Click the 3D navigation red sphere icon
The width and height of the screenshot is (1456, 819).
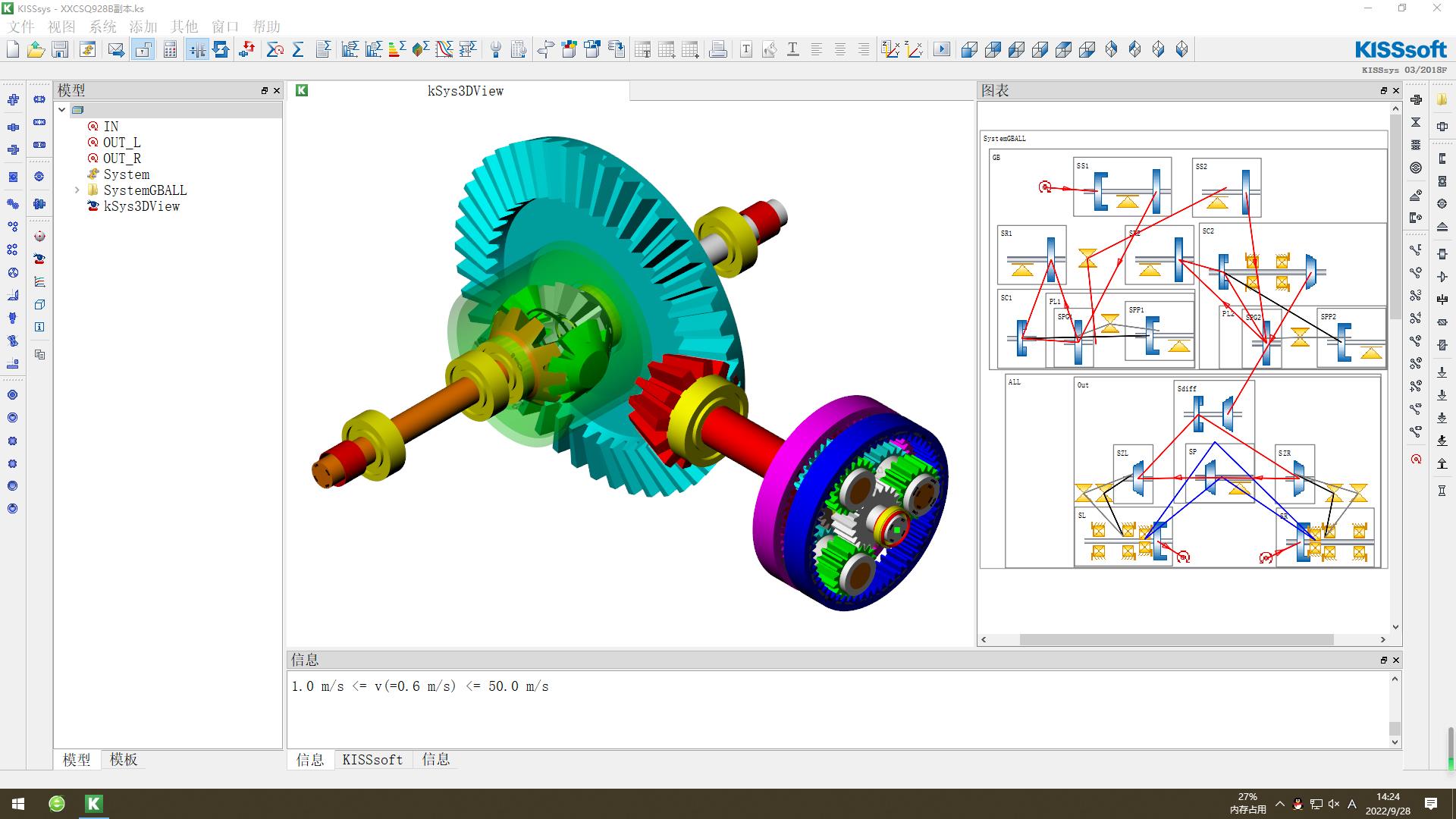pyautogui.click(x=39, y=236)
